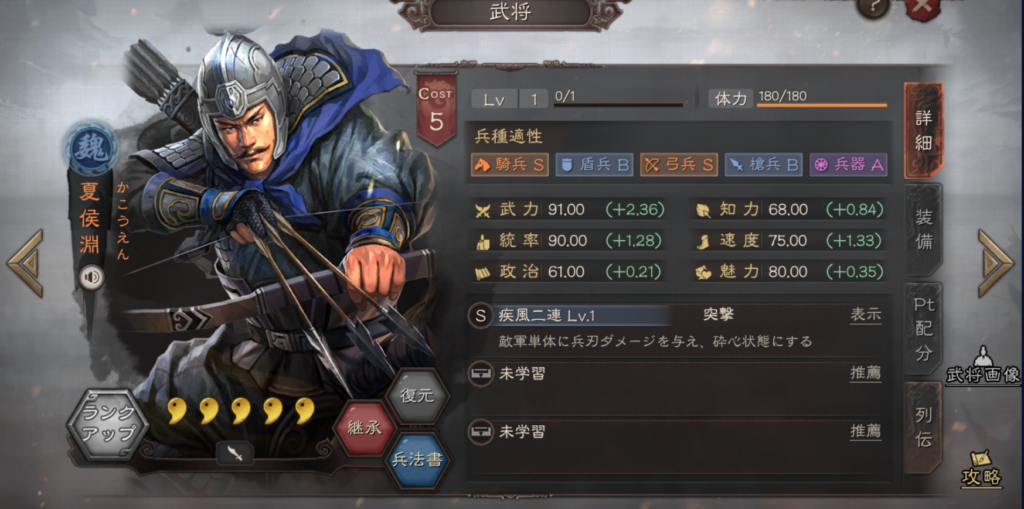The width and height of the screenshot is (1024, 509).
Task: Select the 弓兵 S archer aptitude badge
Action: [679, 165]
